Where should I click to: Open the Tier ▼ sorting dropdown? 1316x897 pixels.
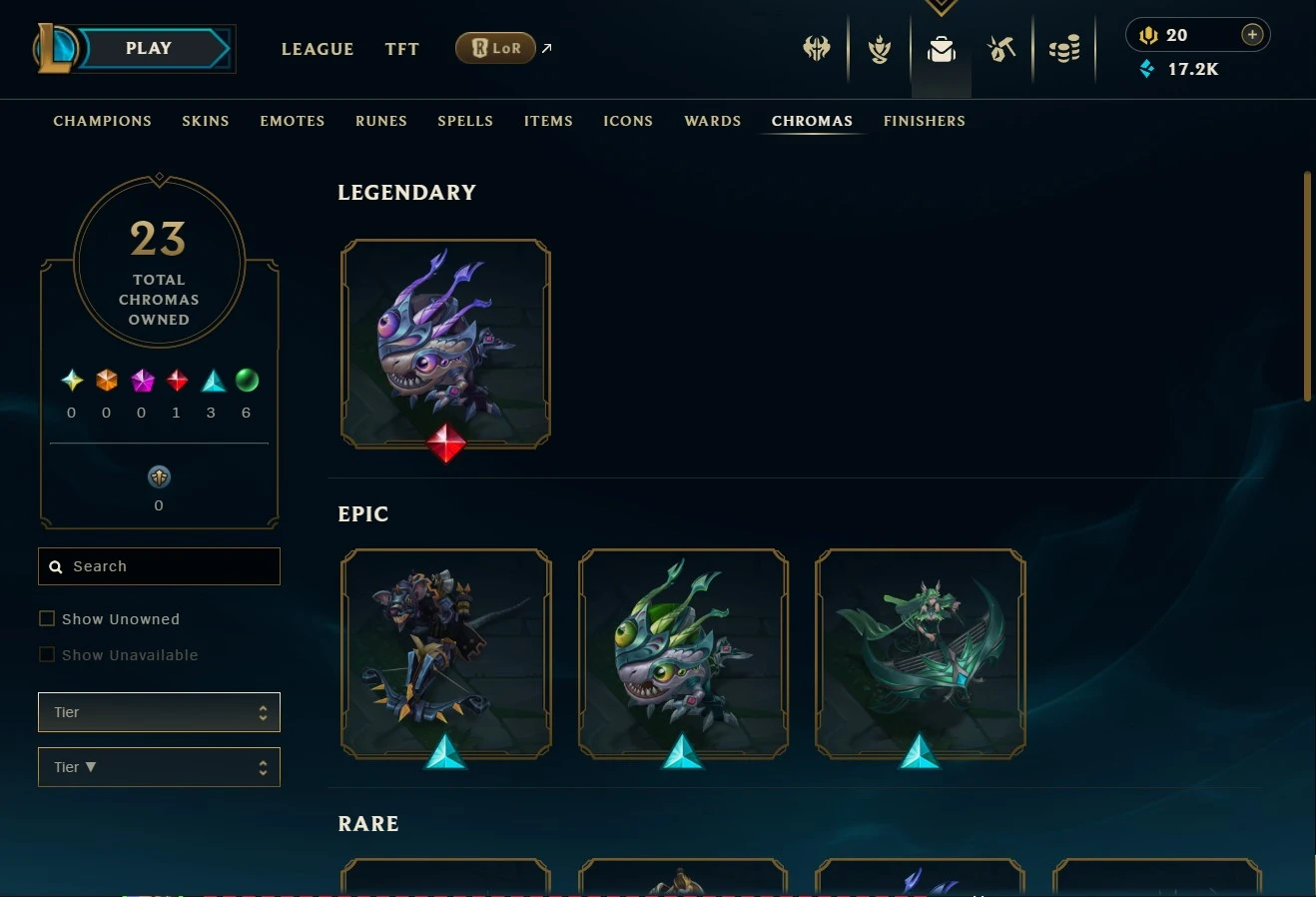coord(159,767)
